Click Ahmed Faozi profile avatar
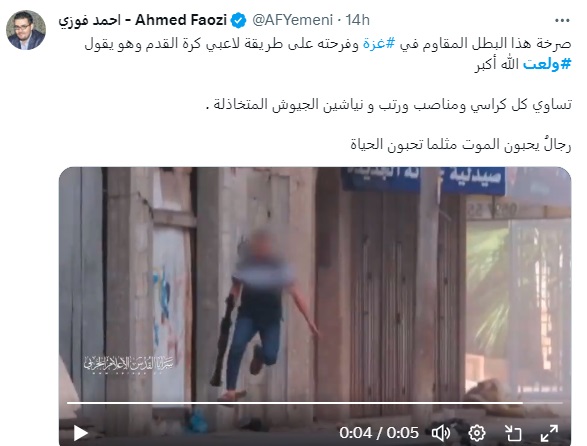 pyautogui.click(x=26, y=30)
